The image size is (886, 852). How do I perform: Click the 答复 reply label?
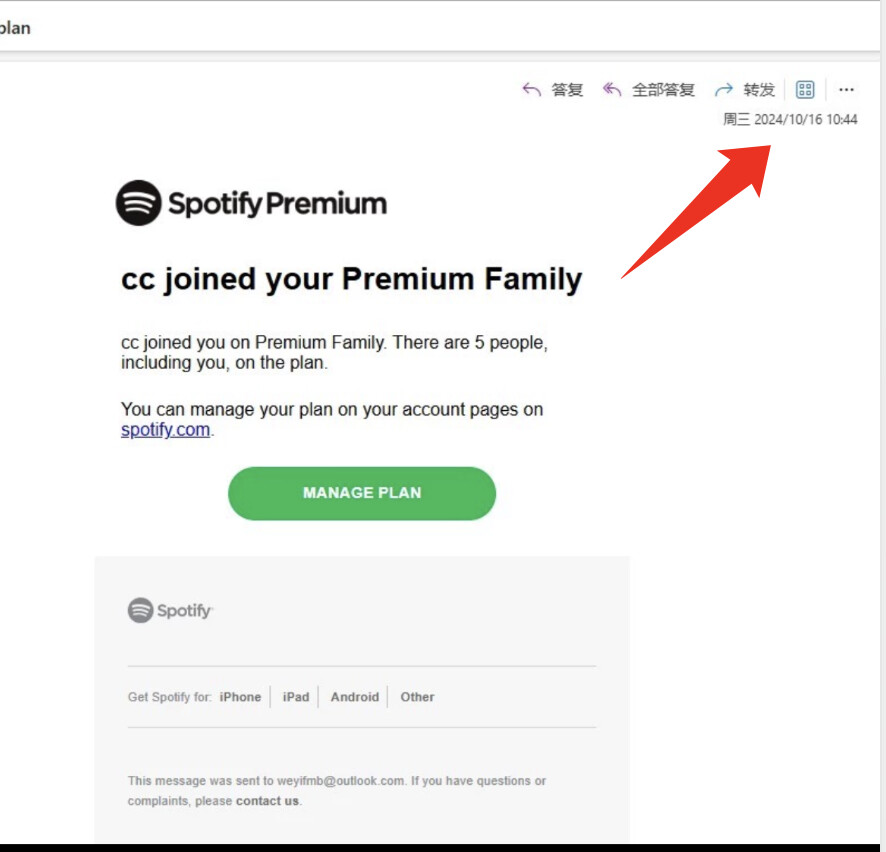(567, 90)
